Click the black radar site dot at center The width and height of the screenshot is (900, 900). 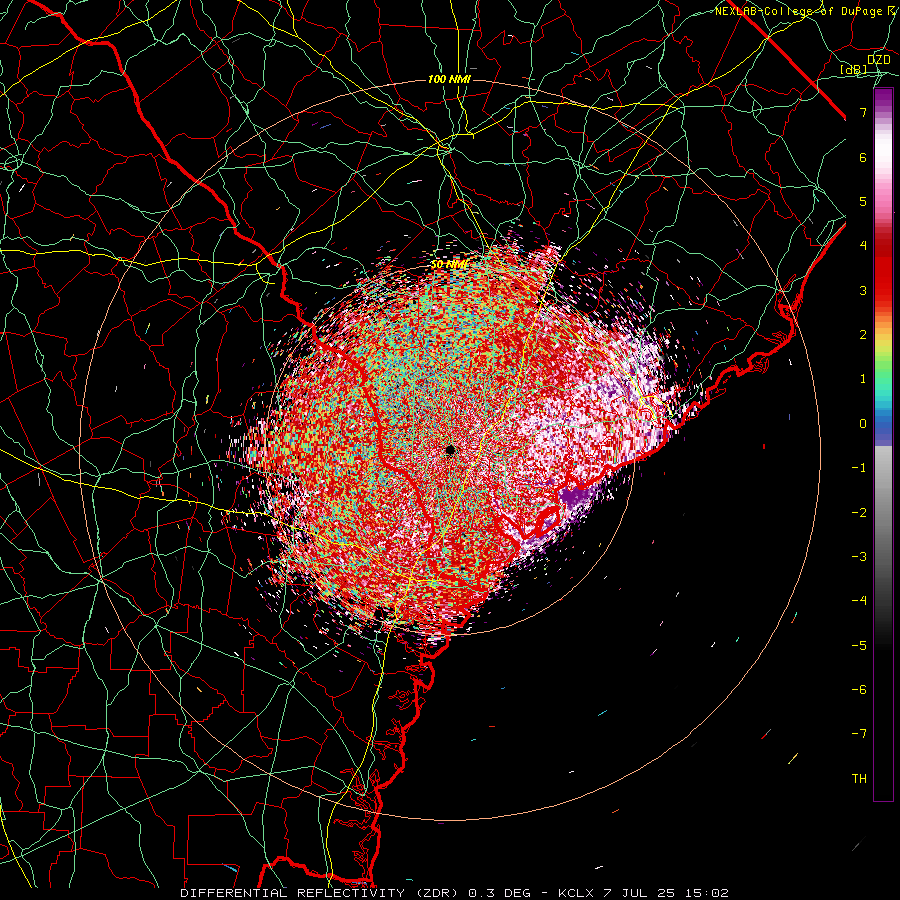pos(450,449)
